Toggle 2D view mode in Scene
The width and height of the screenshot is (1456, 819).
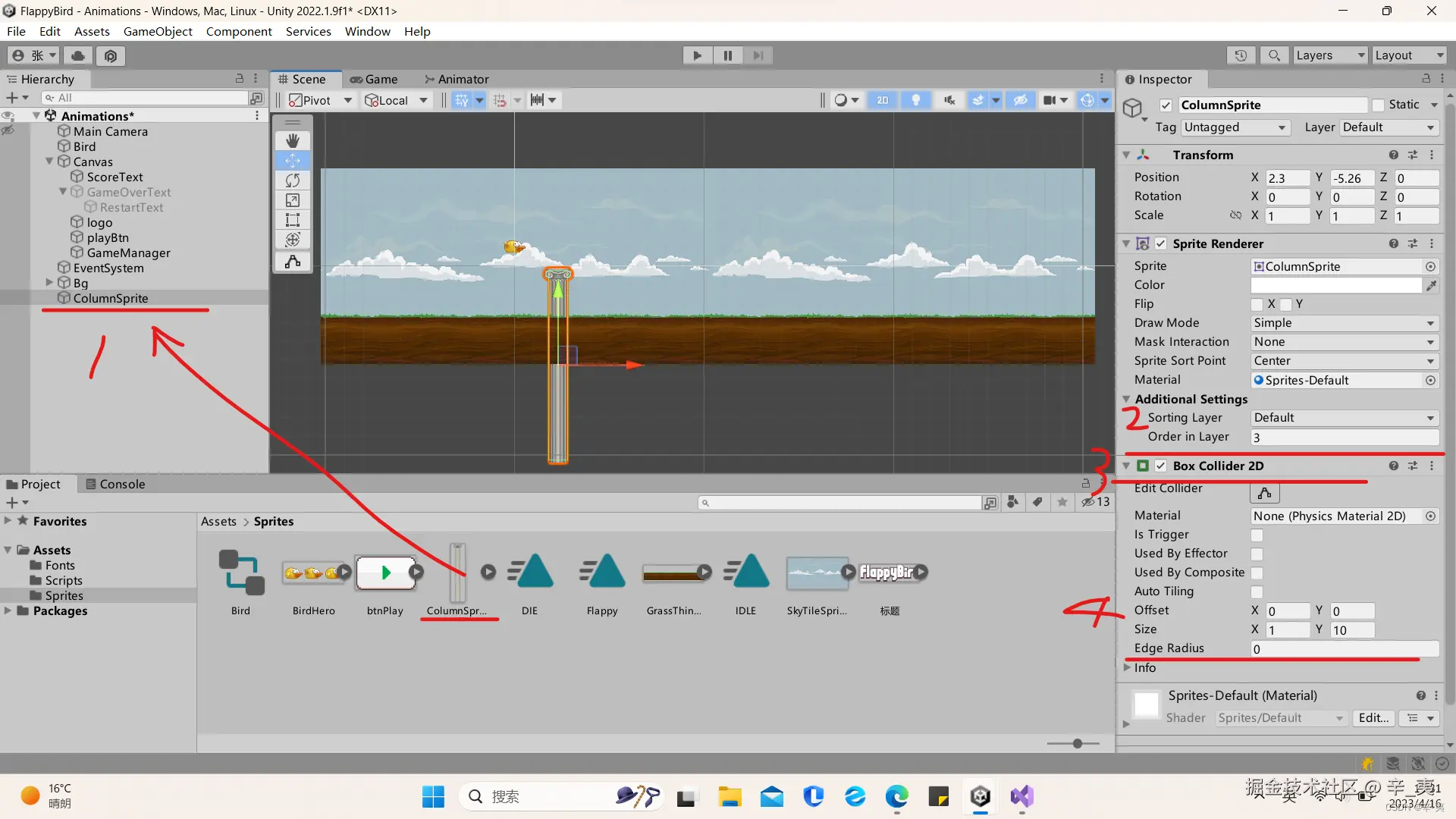pyautogui.click(x=883, y=100)
